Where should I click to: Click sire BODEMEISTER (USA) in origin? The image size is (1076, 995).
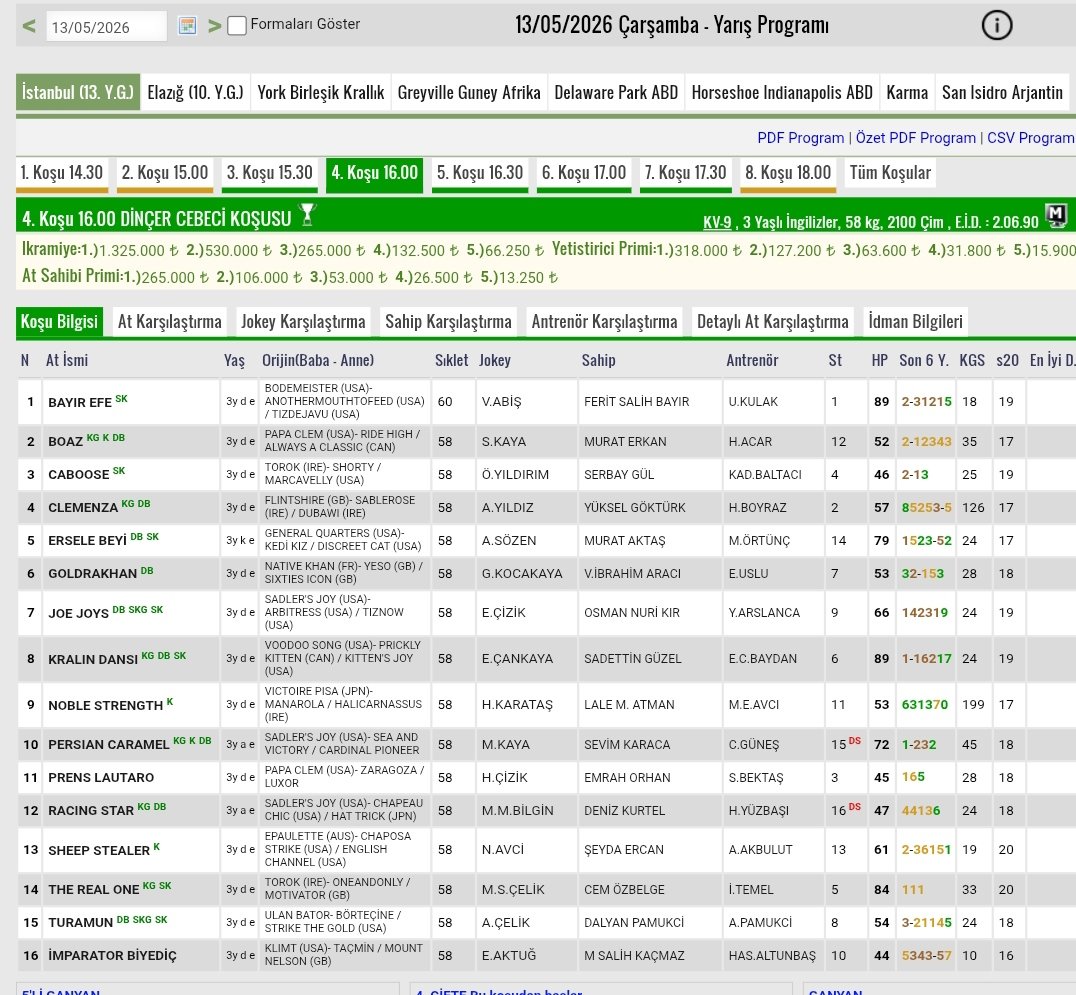pos(318,388)
